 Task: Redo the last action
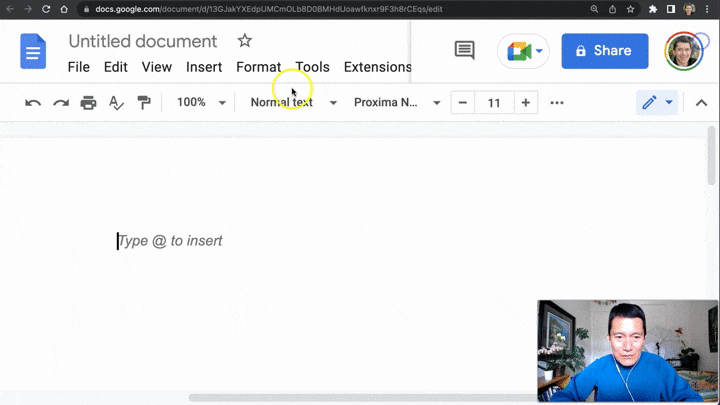click(61, 103)
